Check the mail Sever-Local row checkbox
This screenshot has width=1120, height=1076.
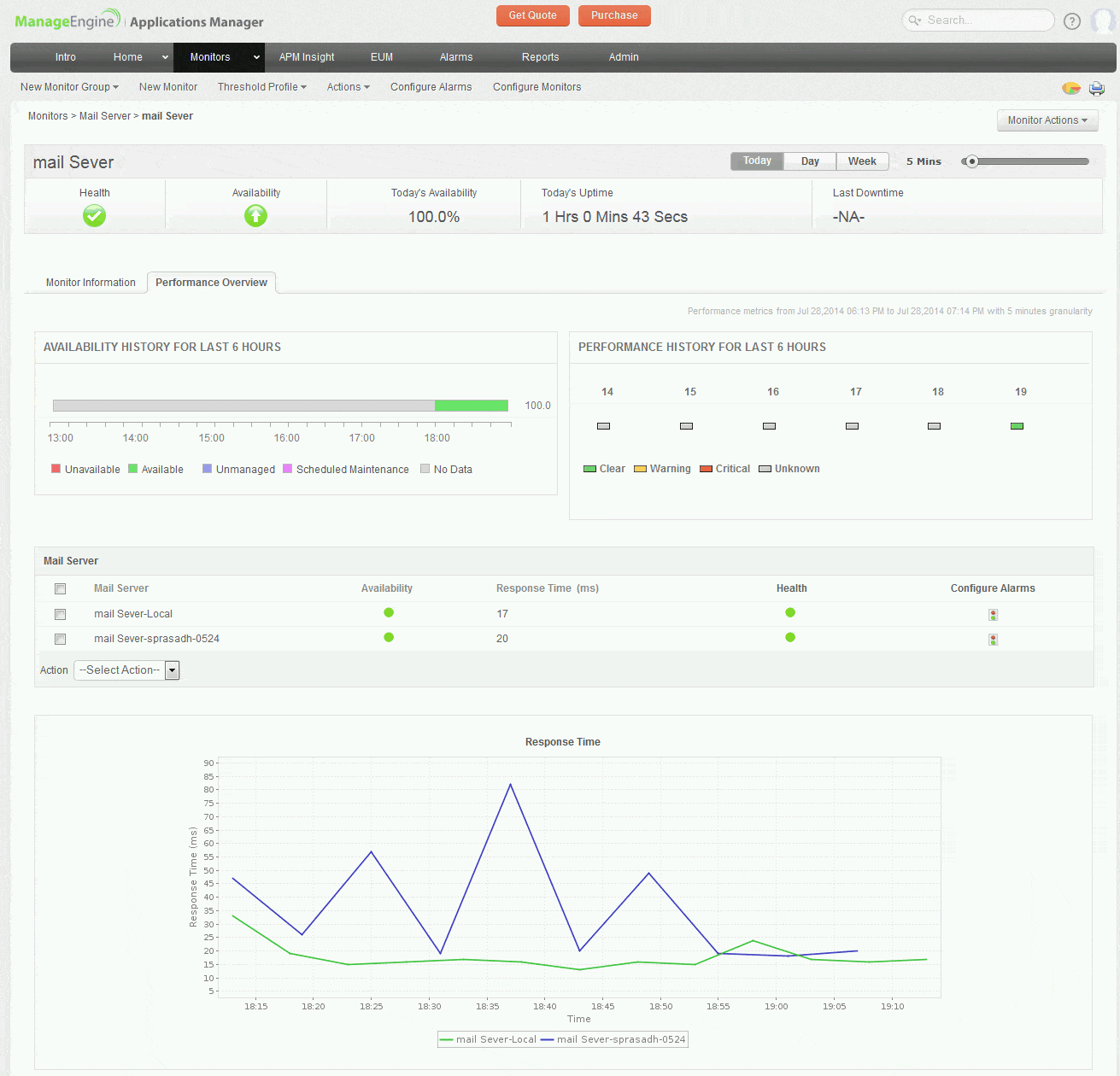pos(60,614)
